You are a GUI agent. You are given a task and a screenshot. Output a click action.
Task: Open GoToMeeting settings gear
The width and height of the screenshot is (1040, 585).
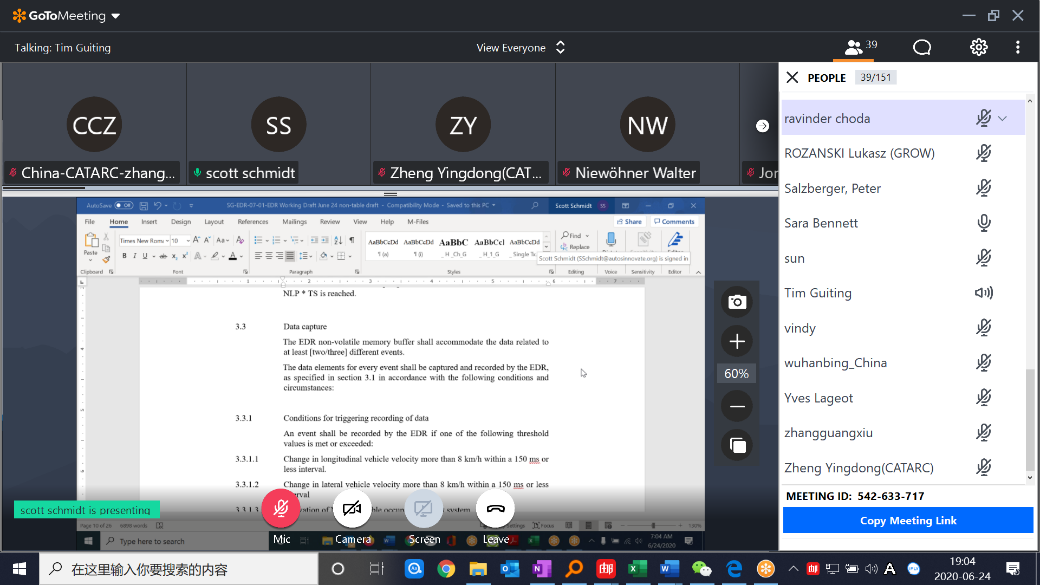978,47
